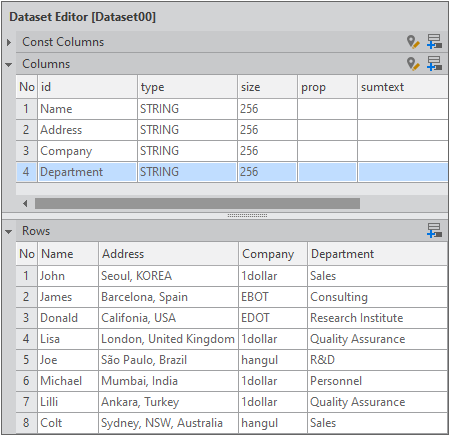Select the Department column id cell
The width and height of the screenshot is (449, 435).
(87, 172)
